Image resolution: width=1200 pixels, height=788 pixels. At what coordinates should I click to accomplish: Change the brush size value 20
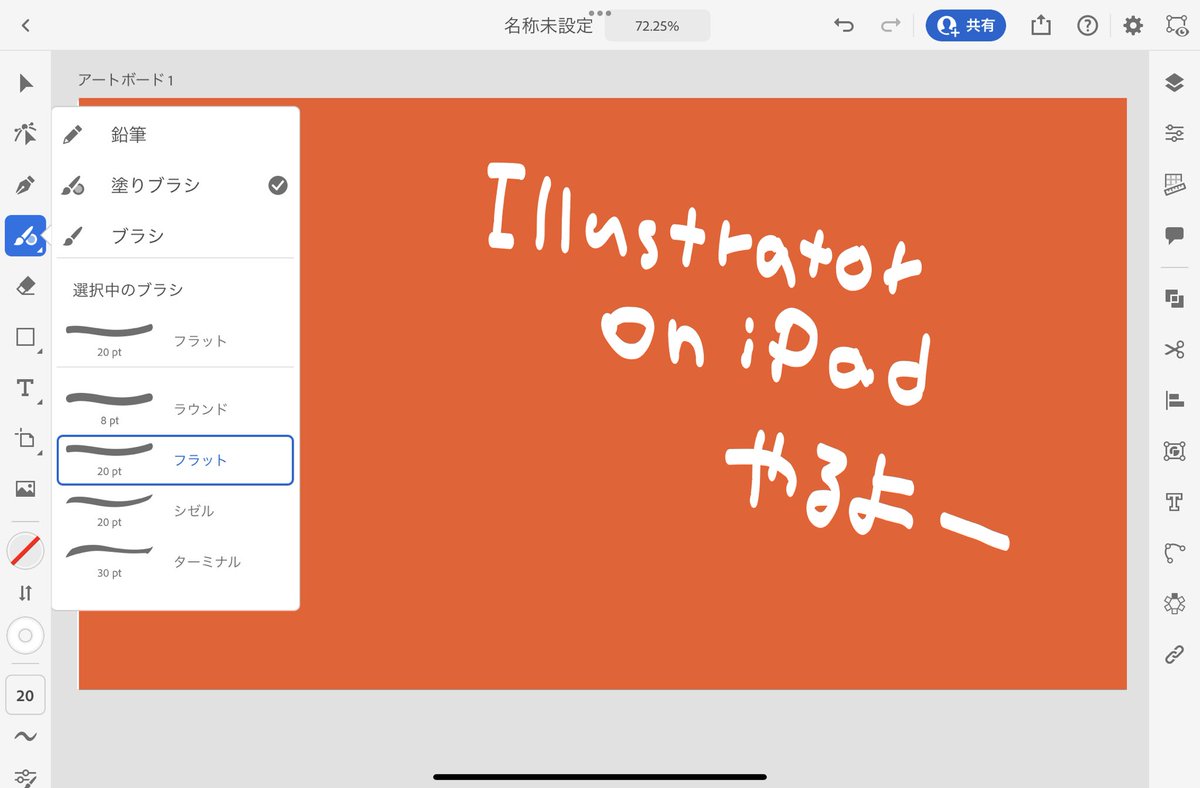click(x=26, y=696)
